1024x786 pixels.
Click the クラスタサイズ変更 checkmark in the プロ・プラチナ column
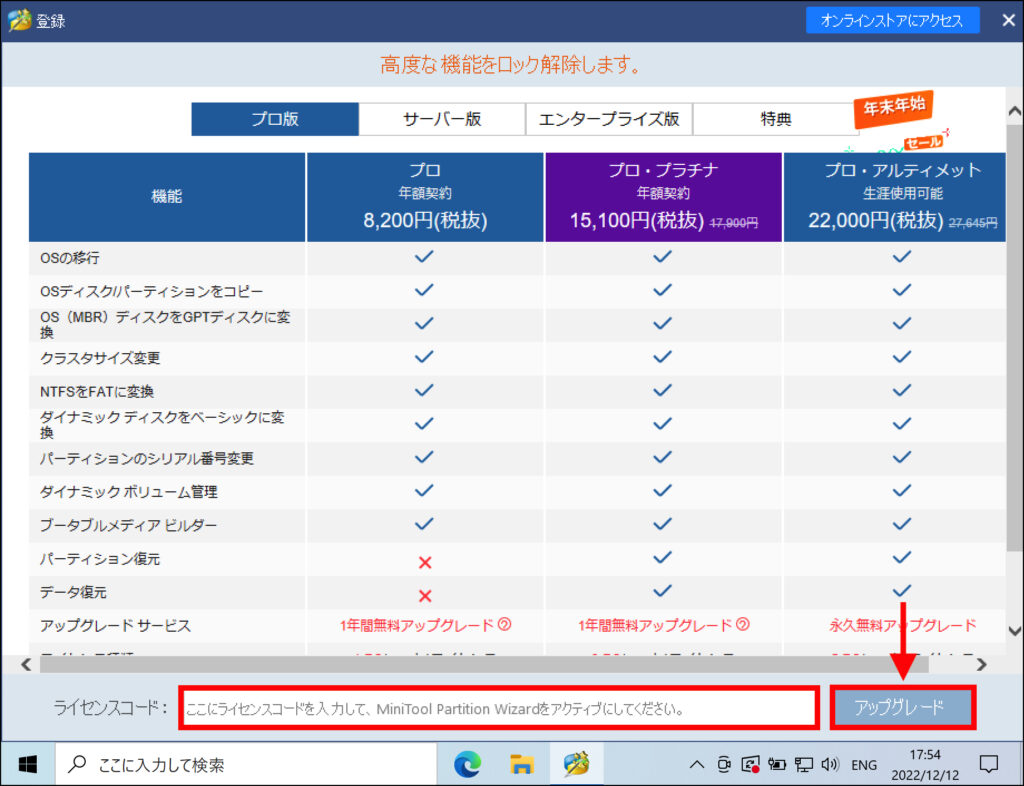click(662, 356)
